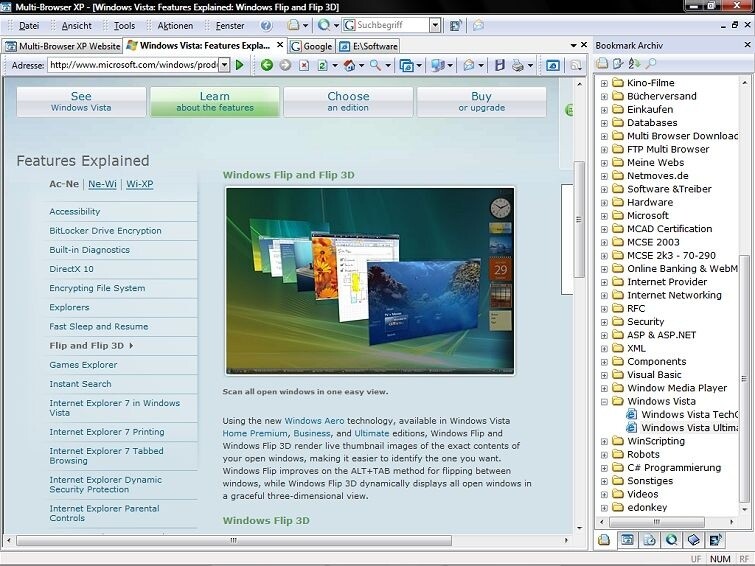Click the red Stop loading icon

click(x=304, y=65)
